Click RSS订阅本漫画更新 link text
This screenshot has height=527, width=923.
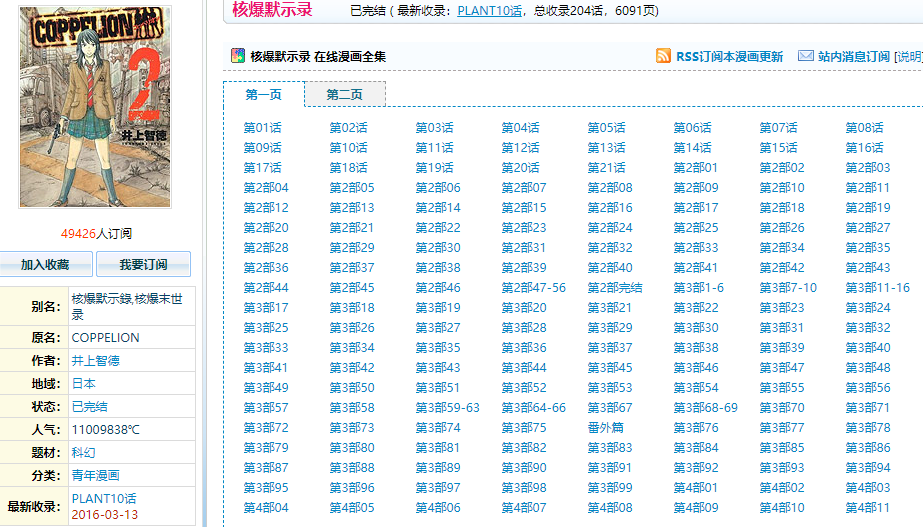[x=729, y=56]
